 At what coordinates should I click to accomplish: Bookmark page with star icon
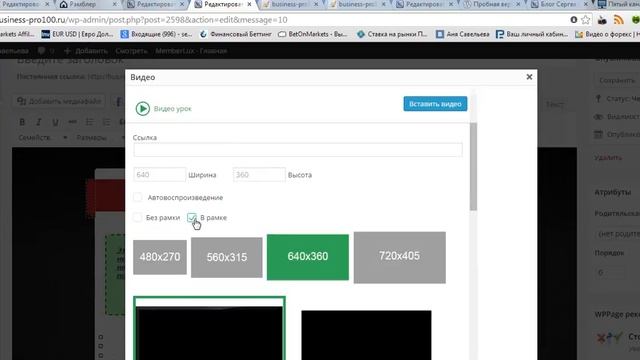click(586, 20)
